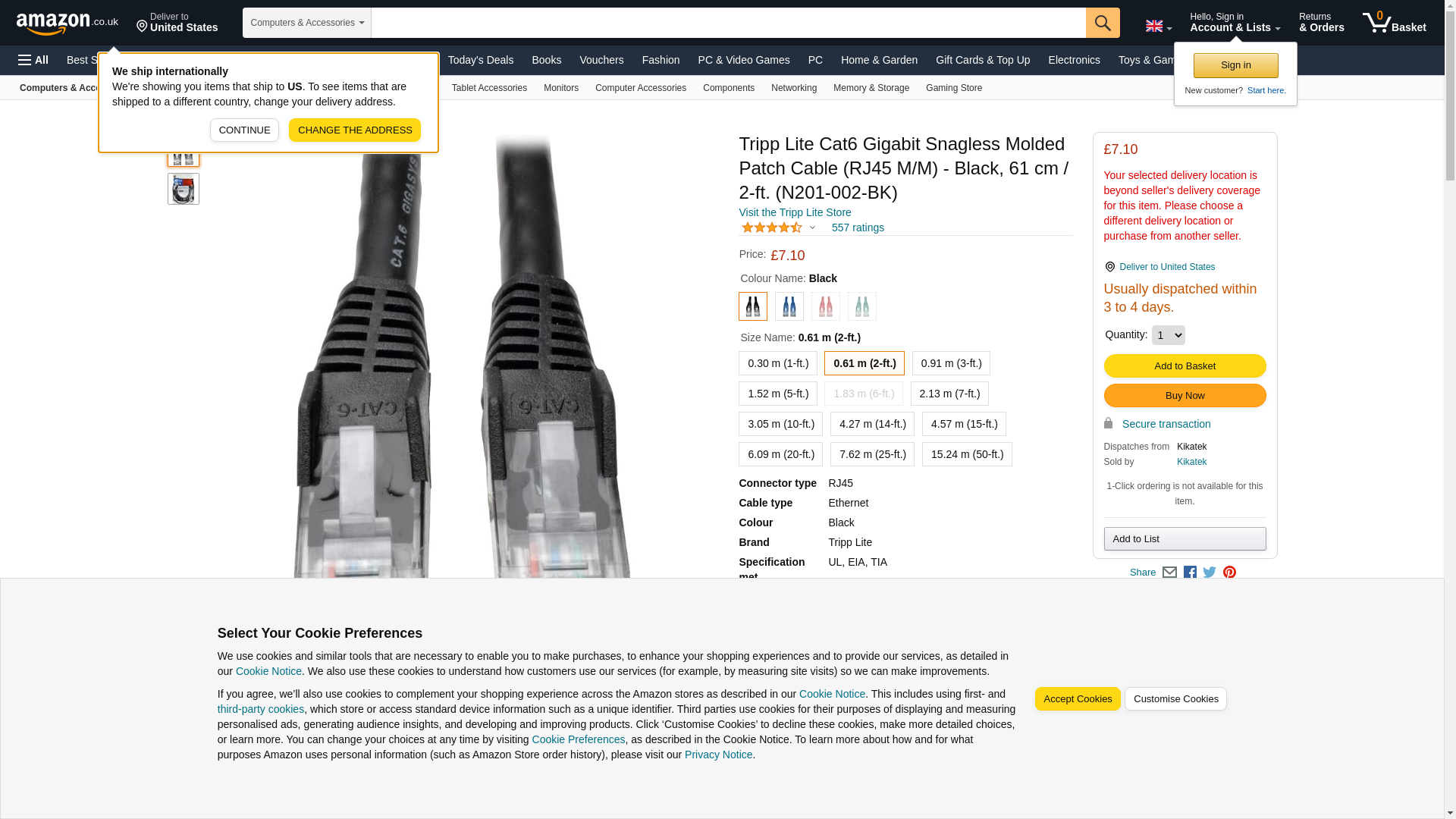
Task: Go to Electronics navigation item
Action: (1074, 60)
